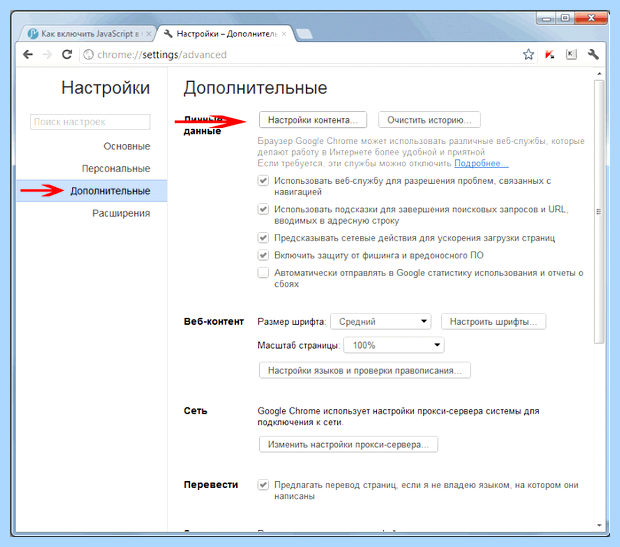Open the Масштаб страницы 100% dropdown

click(x=394, y=345)
